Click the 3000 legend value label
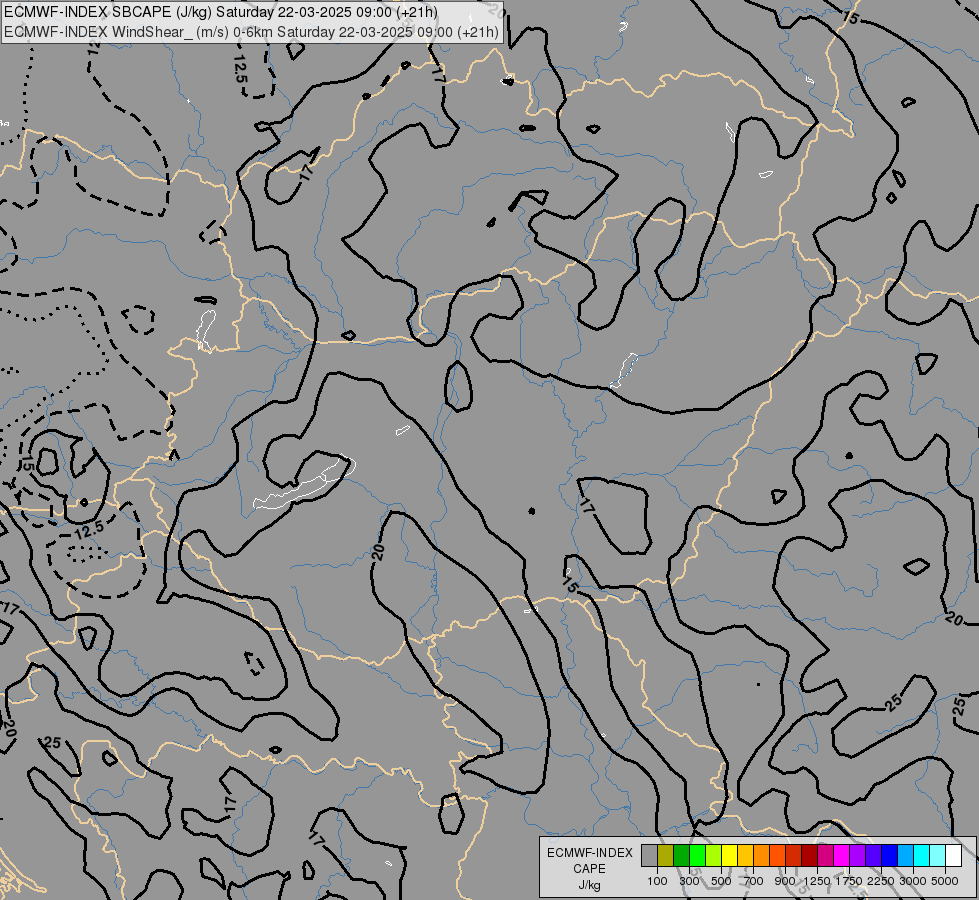 (x=913, y=881)
